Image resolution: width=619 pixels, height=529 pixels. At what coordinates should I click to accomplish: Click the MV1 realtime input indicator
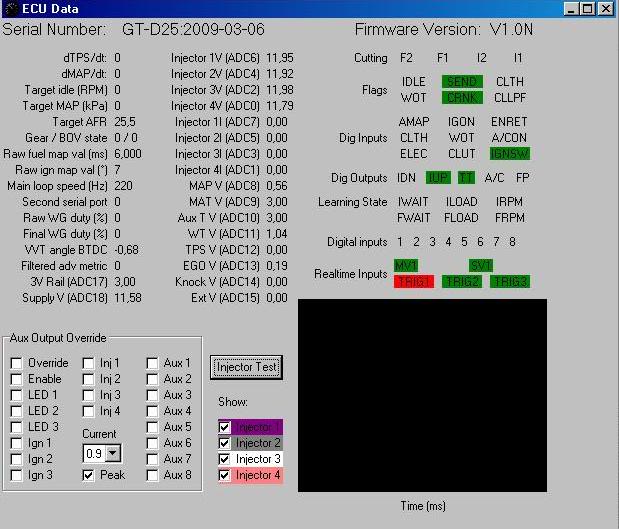point(406,265)
